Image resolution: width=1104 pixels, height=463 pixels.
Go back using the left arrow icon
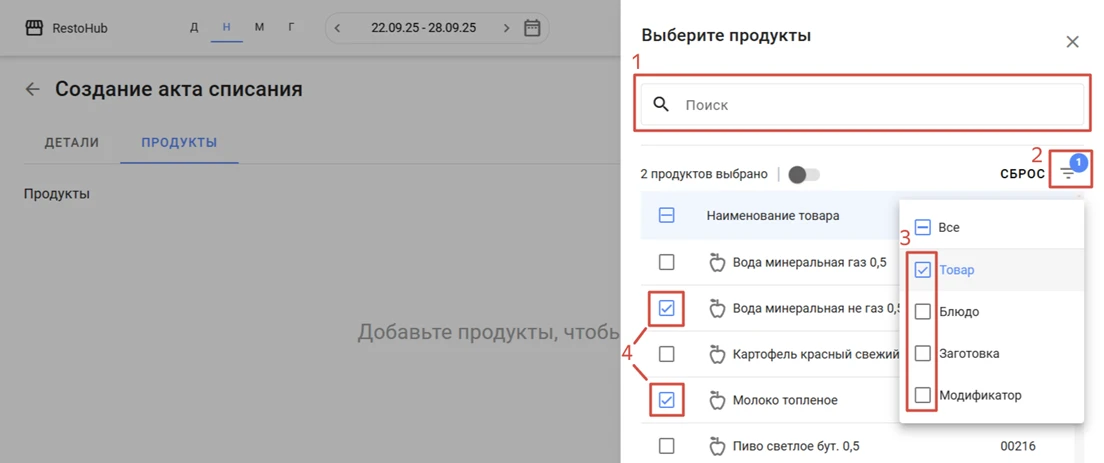[32, 89]
